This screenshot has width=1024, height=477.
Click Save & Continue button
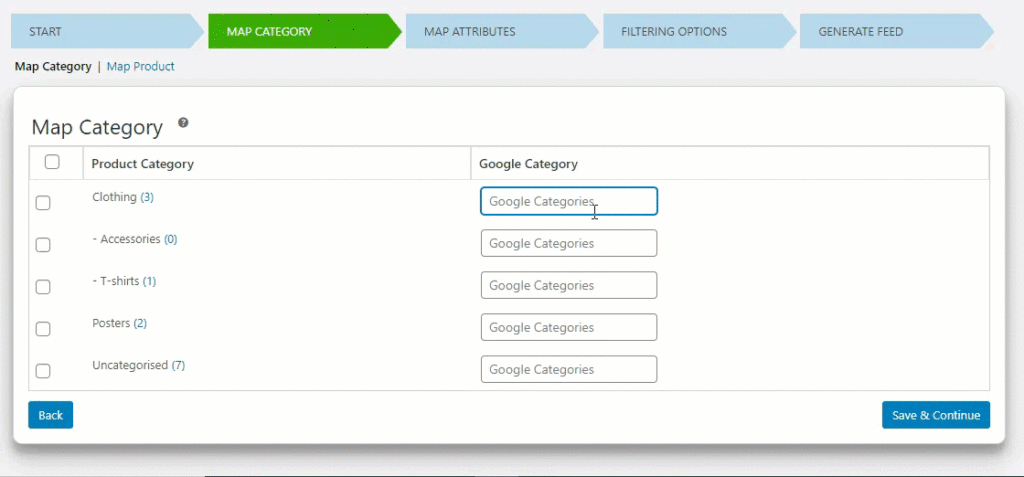[x=936, y=415]
